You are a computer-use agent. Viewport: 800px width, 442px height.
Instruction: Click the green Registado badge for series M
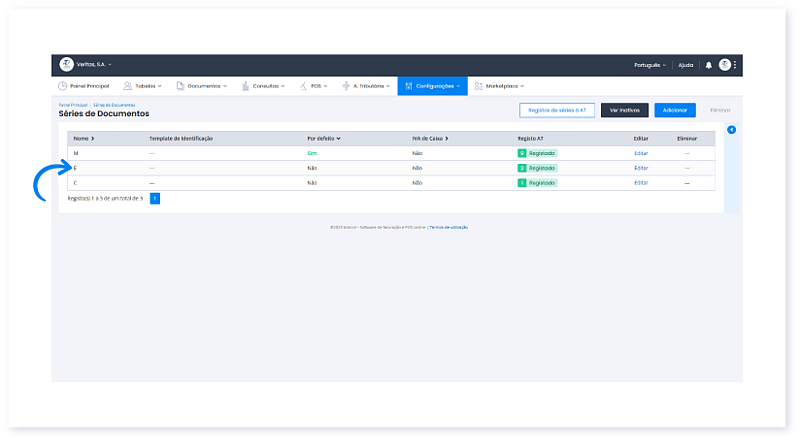point(537,153)
